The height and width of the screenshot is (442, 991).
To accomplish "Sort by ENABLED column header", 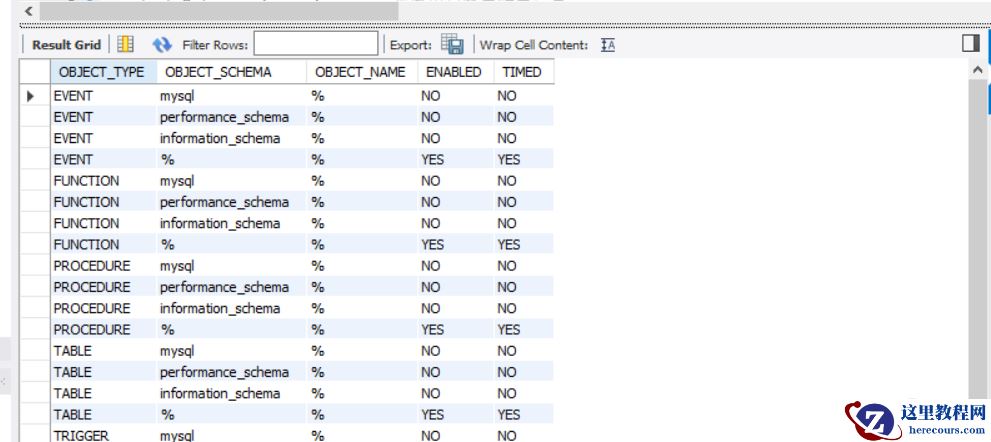I will (x=455, y=72).
